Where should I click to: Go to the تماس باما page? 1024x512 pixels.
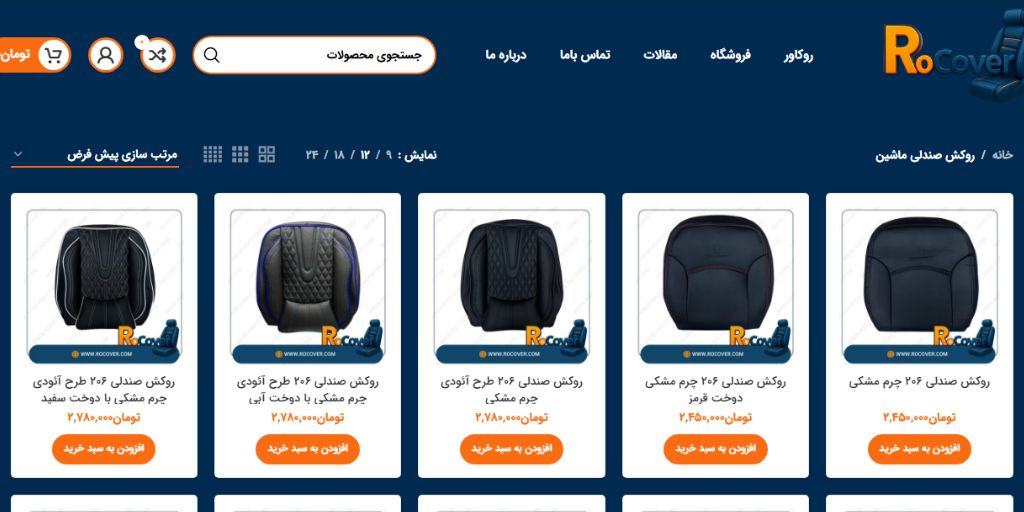coord(585,55)
